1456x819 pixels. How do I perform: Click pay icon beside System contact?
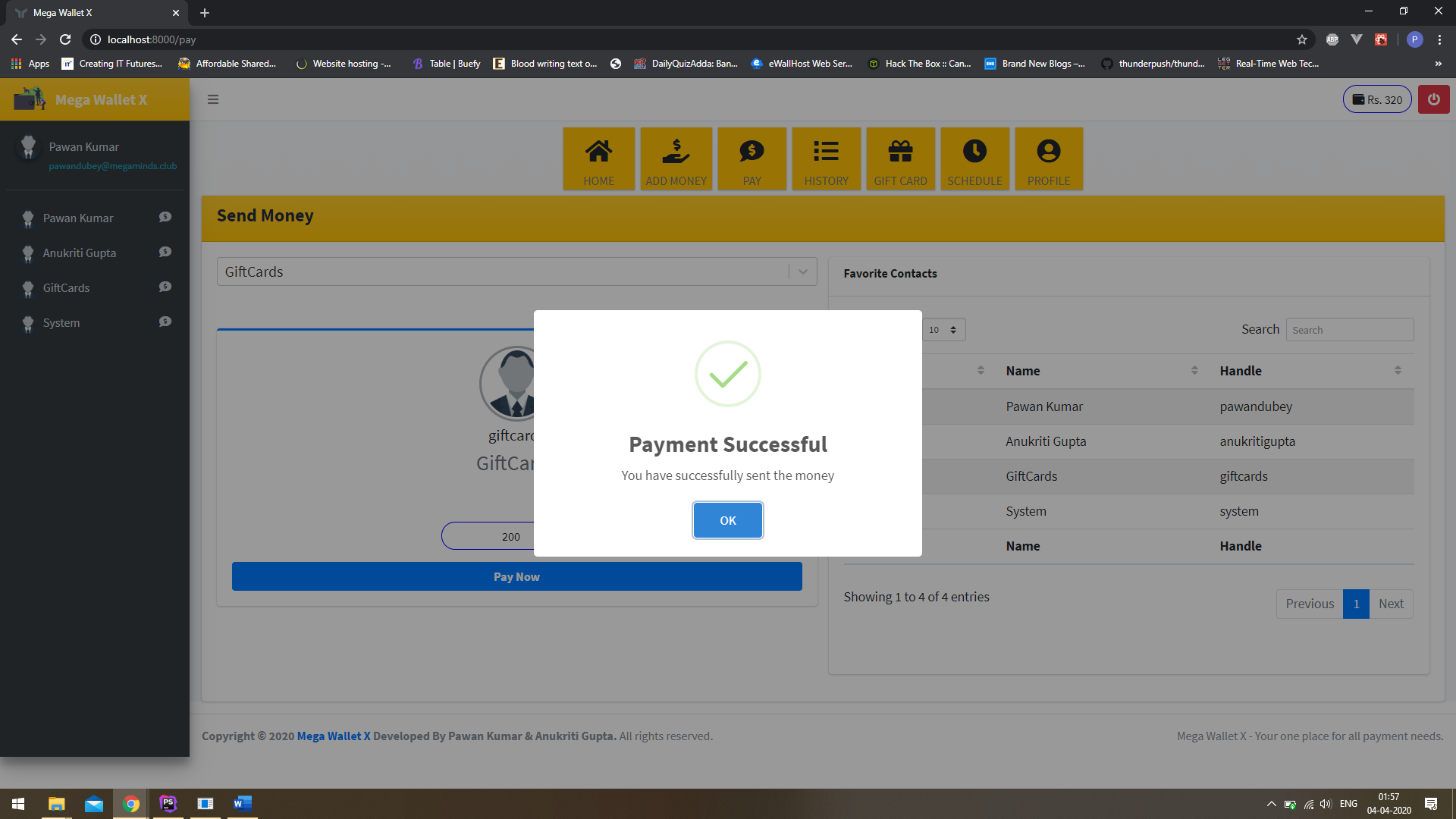165,322
